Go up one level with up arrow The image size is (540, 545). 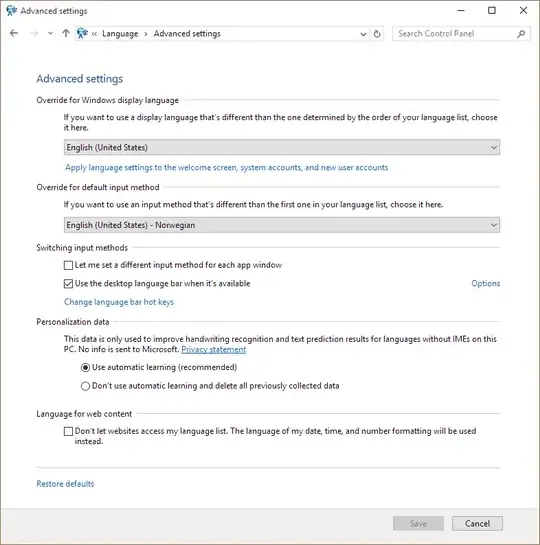tap(66, 33)
